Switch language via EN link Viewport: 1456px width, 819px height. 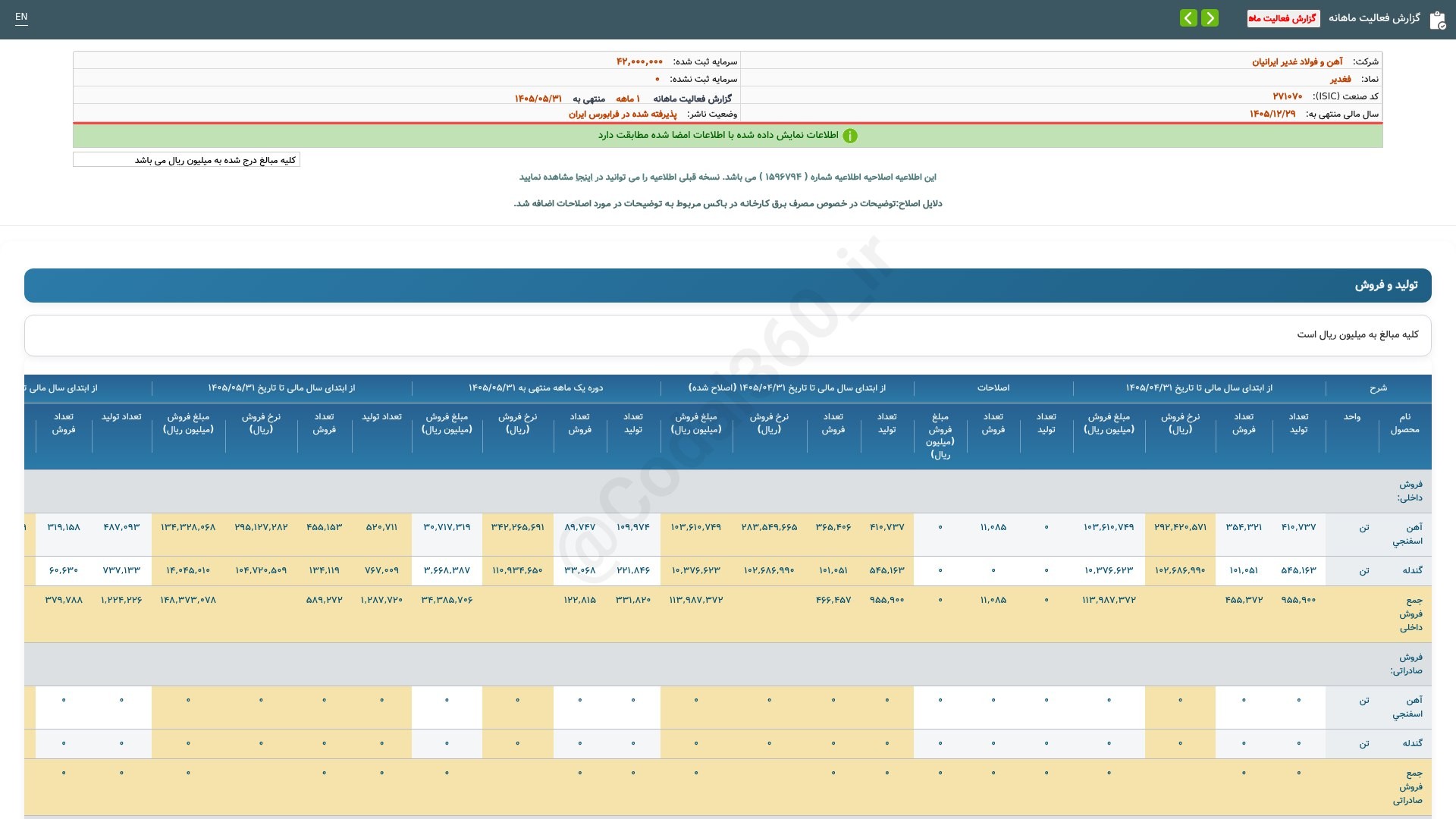21,17
